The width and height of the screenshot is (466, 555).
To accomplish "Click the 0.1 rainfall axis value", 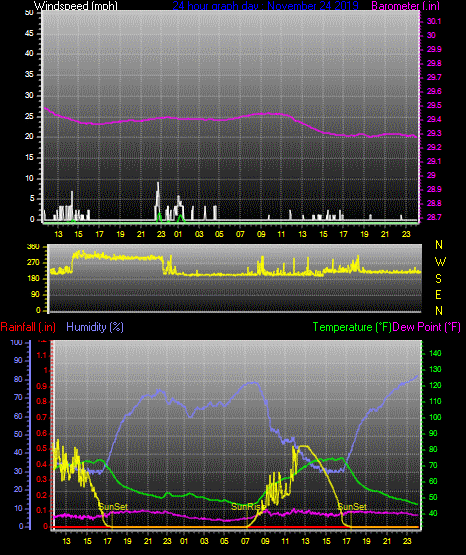I will 42,510.
